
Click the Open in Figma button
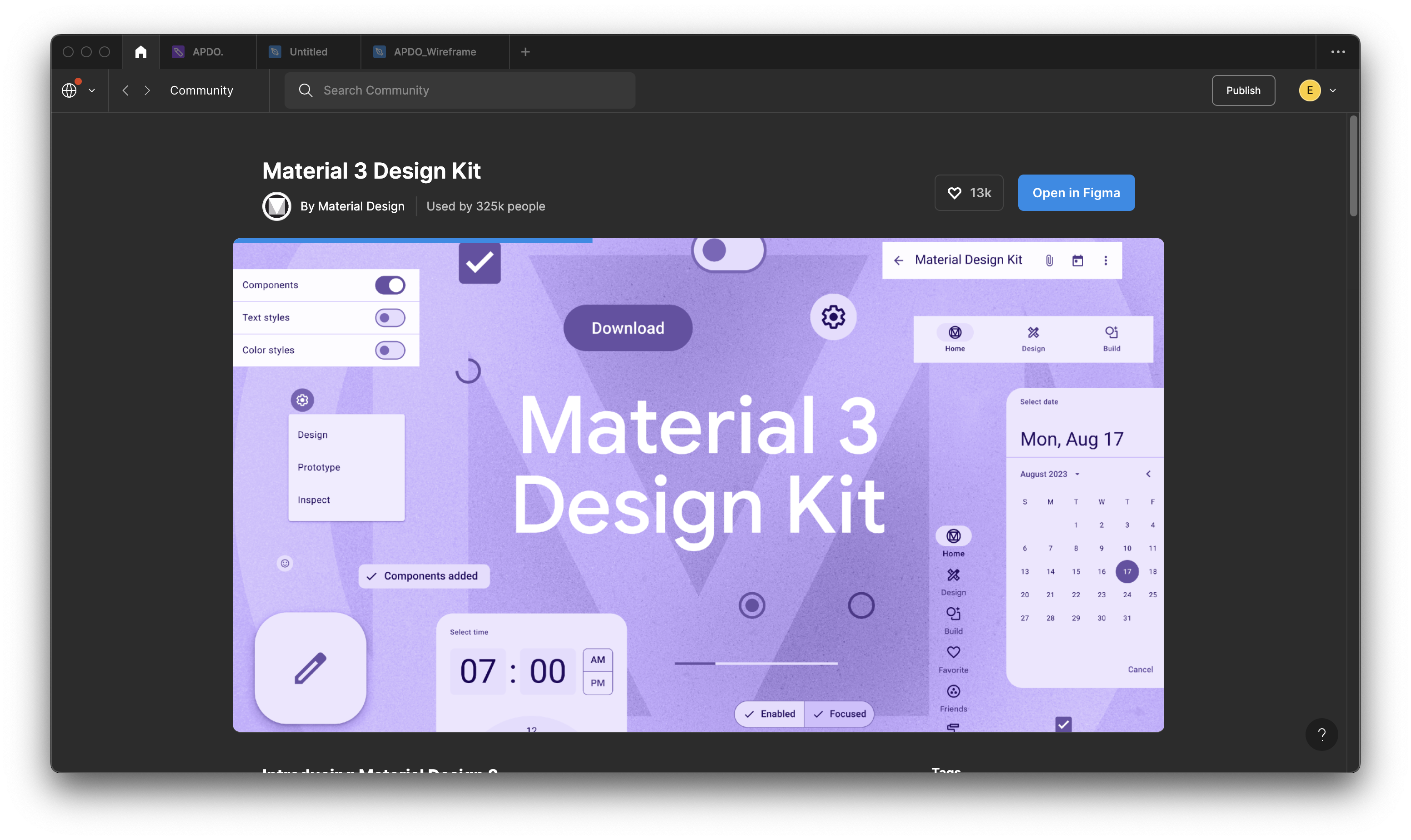[1076, 193]
